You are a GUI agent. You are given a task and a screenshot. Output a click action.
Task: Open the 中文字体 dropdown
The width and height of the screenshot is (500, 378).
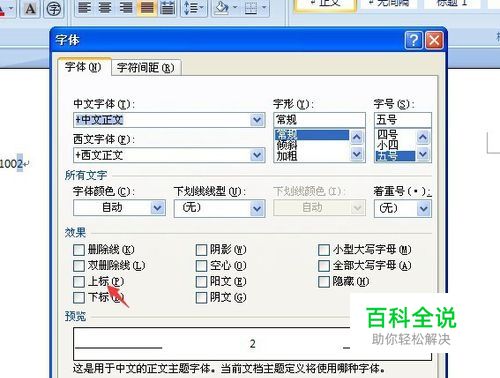(257, 120)
